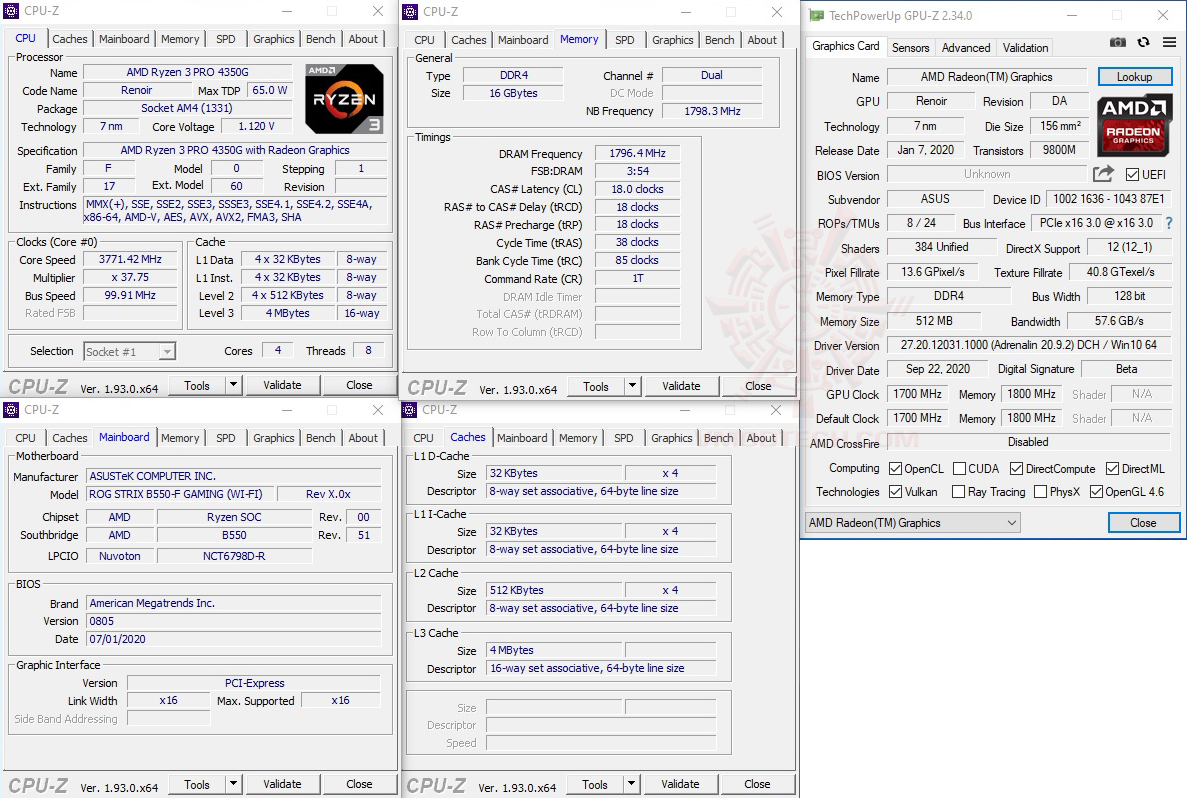Switch to Caches tab in the CPU window

70,39
